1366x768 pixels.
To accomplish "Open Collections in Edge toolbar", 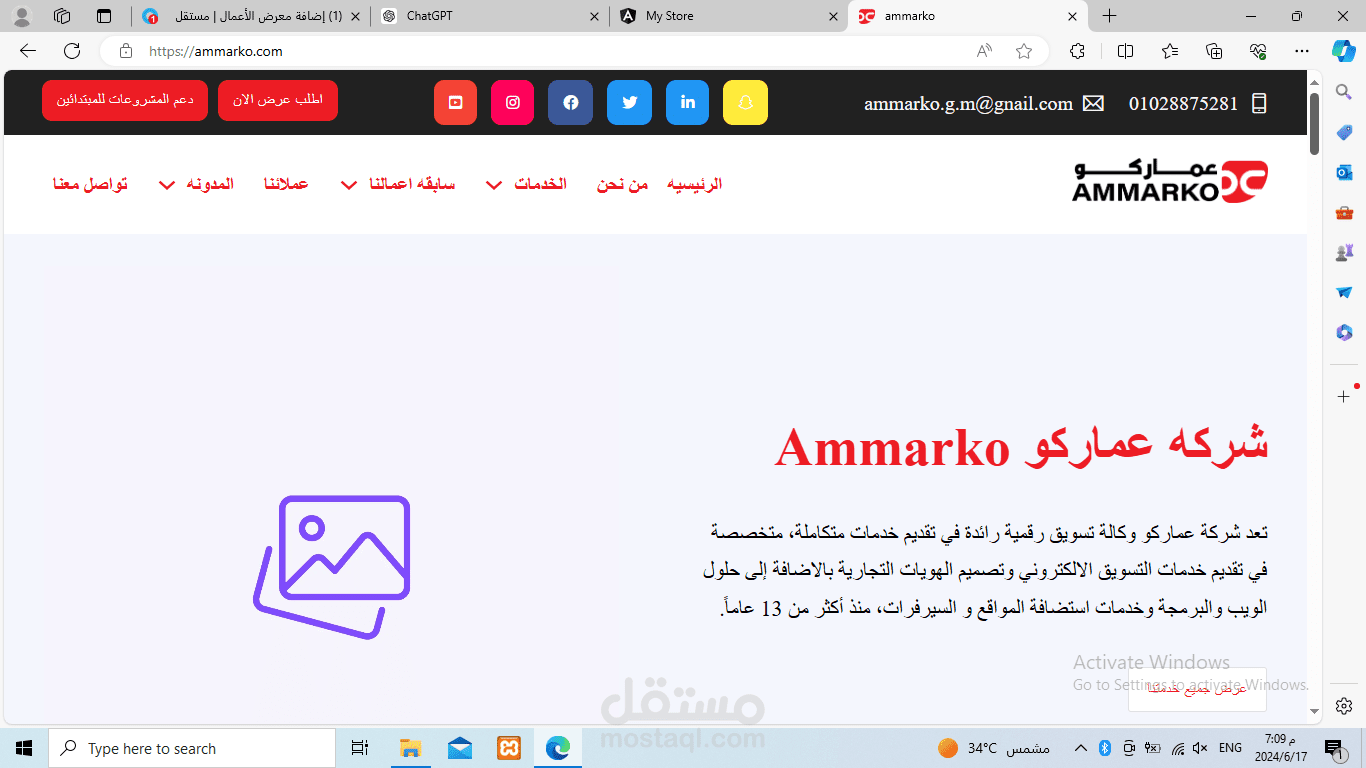I will point(1214,51).
